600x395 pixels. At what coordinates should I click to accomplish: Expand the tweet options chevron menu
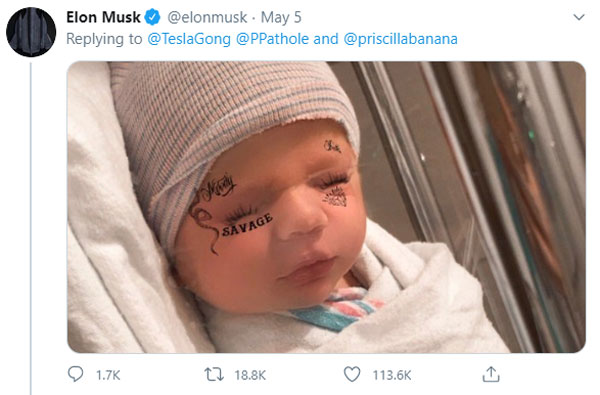(579, 17)
